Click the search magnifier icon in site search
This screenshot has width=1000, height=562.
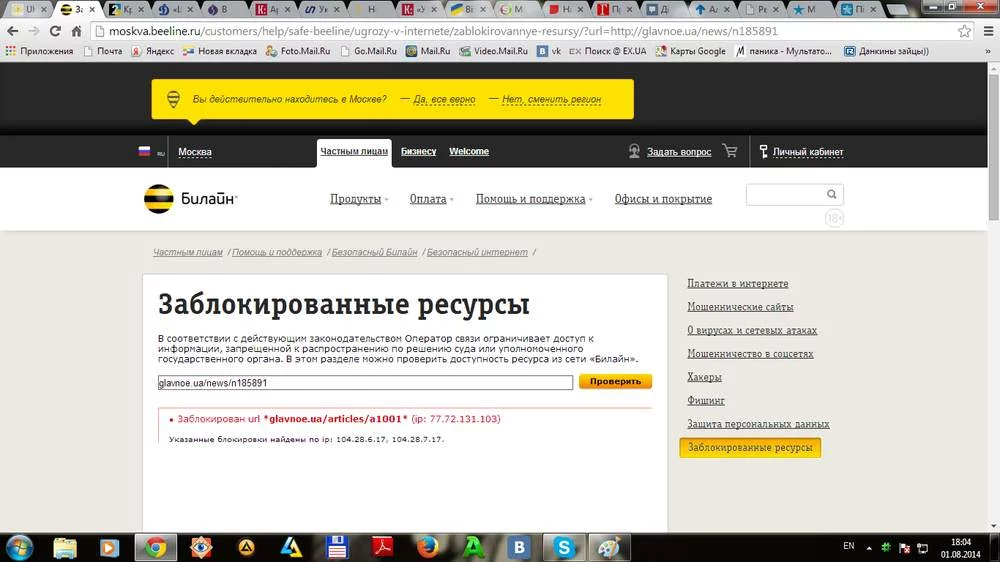(831, 195)
